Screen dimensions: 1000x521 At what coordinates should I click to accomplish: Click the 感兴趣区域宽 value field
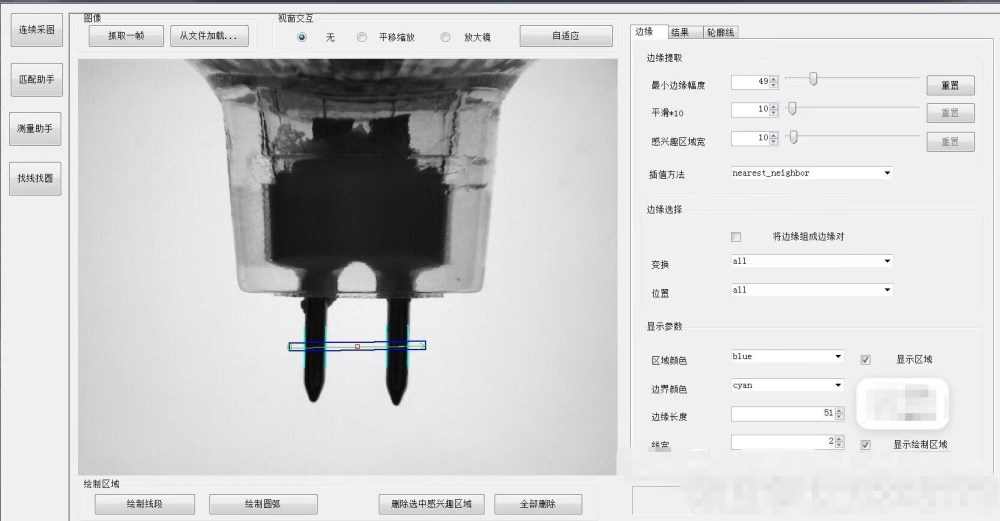[751, 138]
